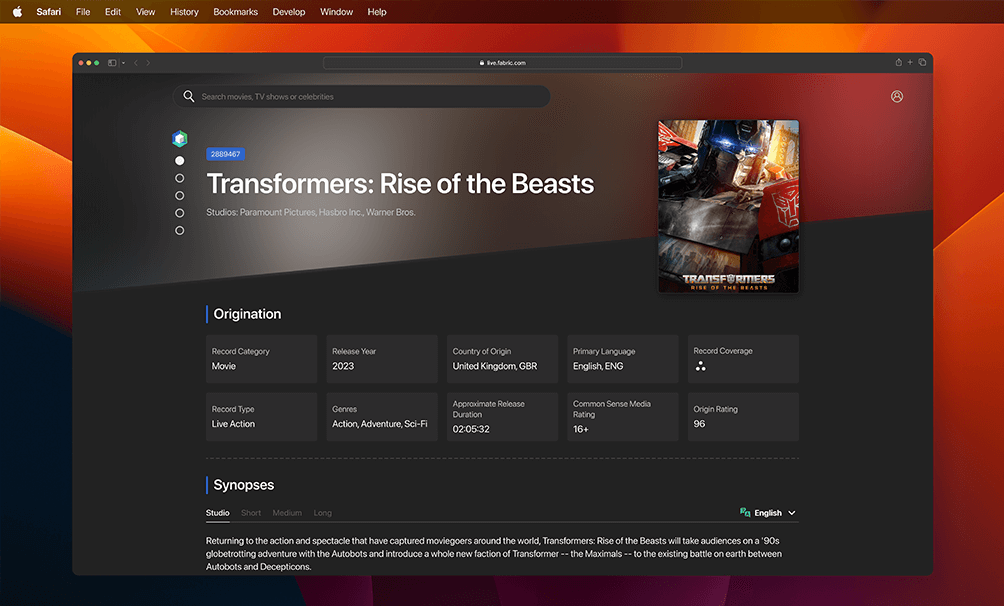Click the Record Type value Live Action
1004x606 pixels.
(233, 423)
